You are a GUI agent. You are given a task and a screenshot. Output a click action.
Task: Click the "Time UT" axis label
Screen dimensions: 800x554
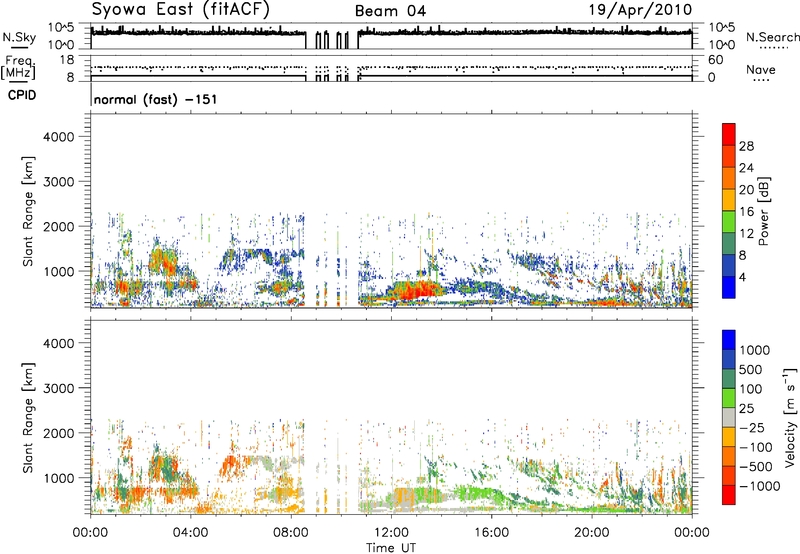click(x=391, y=548)
